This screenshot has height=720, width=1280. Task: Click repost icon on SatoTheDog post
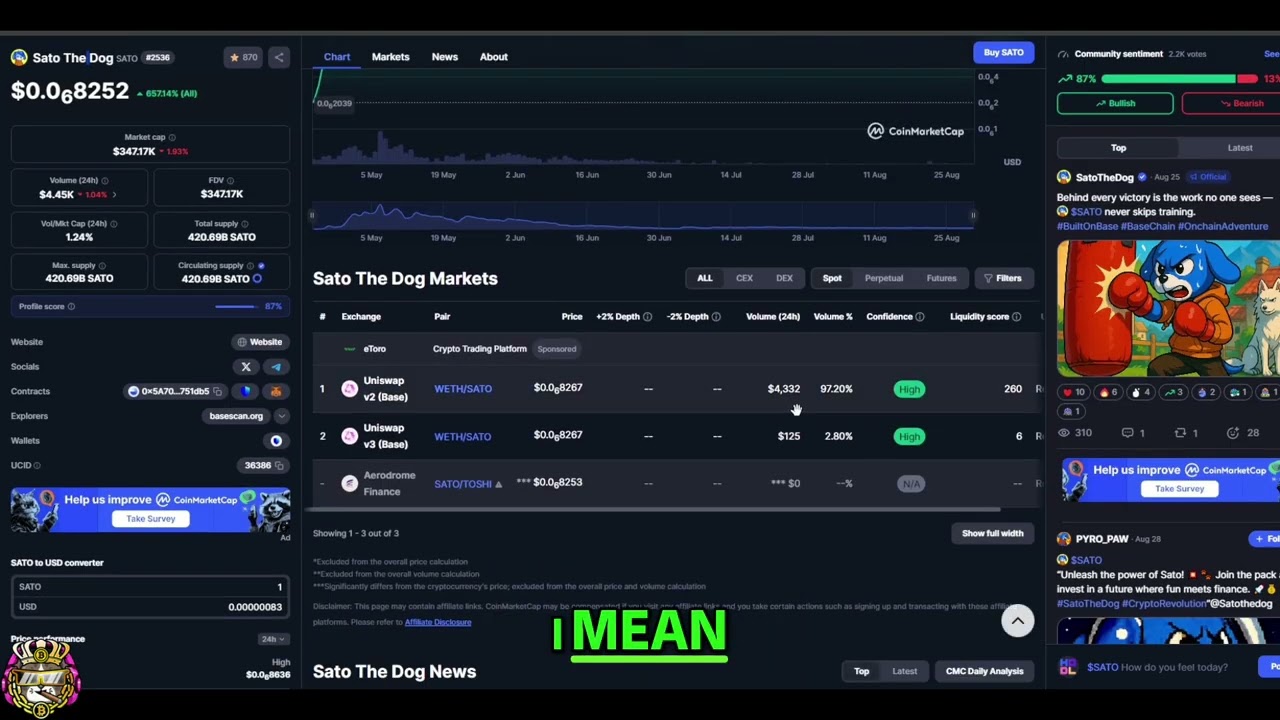tap(1180, 433)
